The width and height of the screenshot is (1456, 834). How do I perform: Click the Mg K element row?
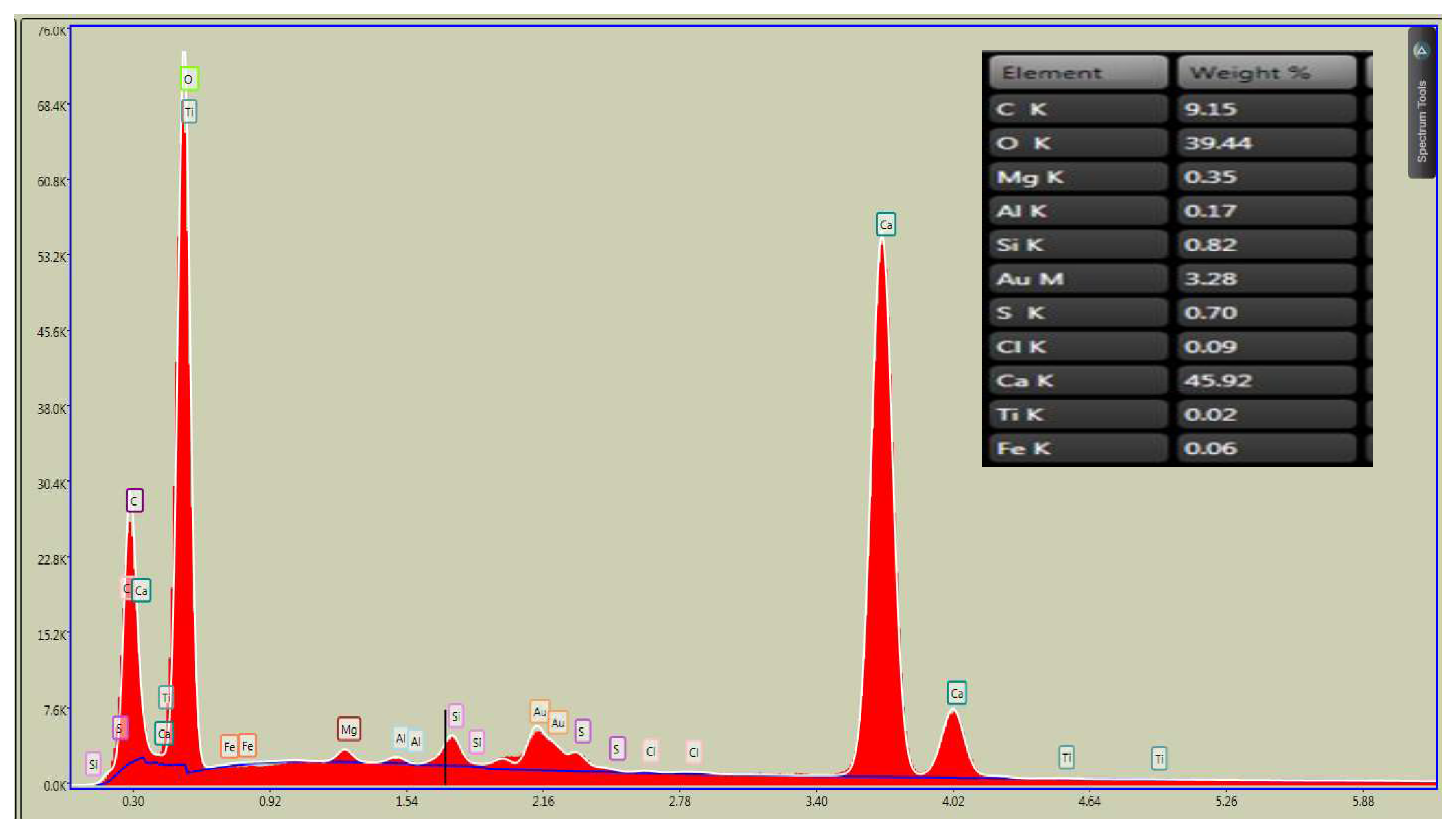(1078, 177)
